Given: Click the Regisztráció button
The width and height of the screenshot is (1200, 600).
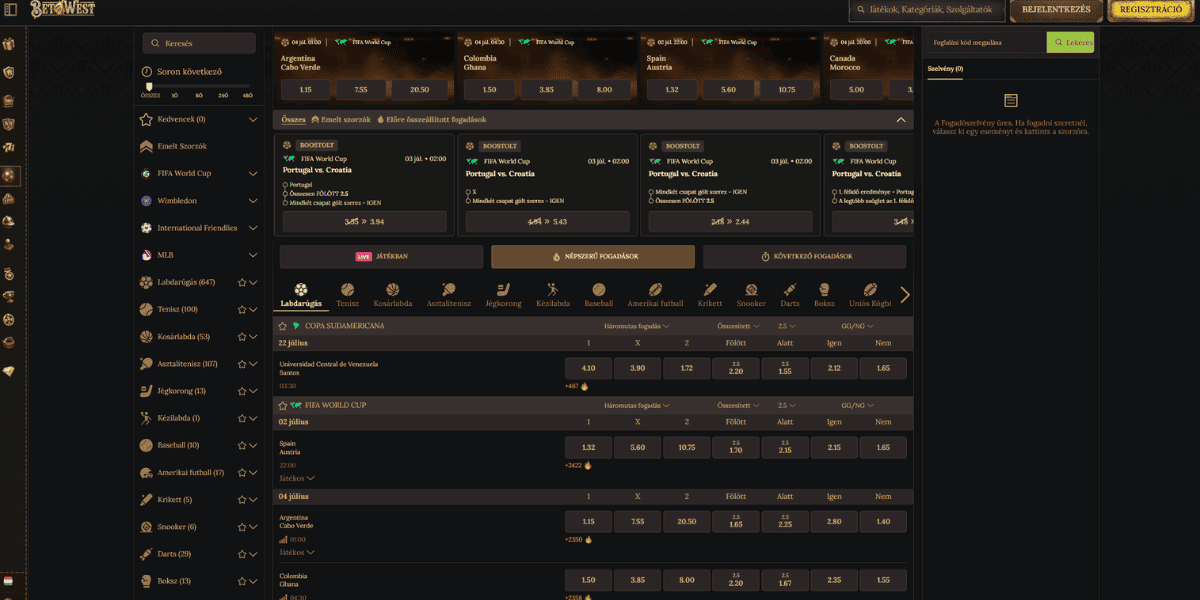Looking at the screenshot, I should click(x=1151, y=10).
